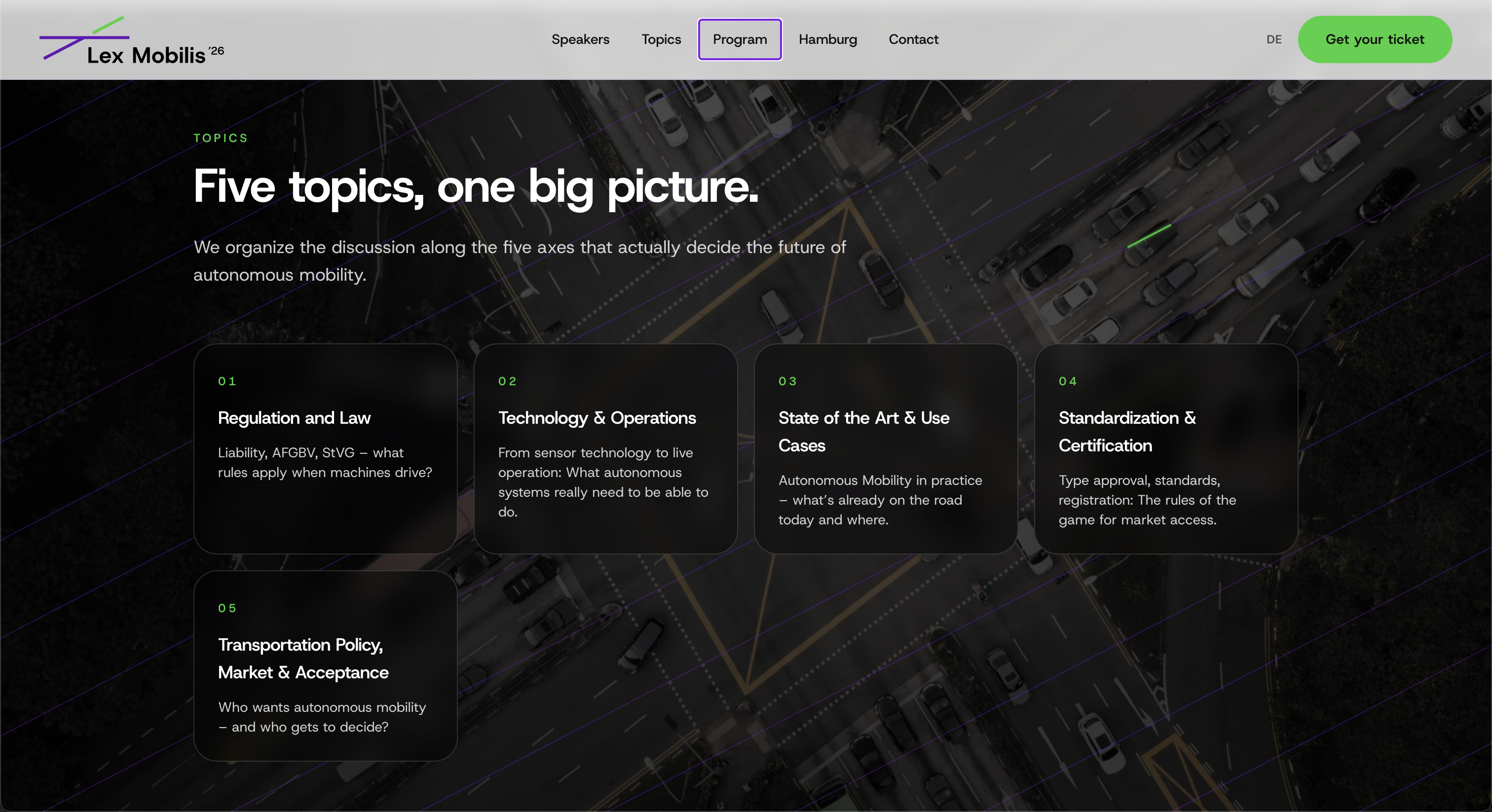The image size is (1492, 812).
Task: Select the Transportation Policy, Market & Acceptance card
Action: point(326,666)
